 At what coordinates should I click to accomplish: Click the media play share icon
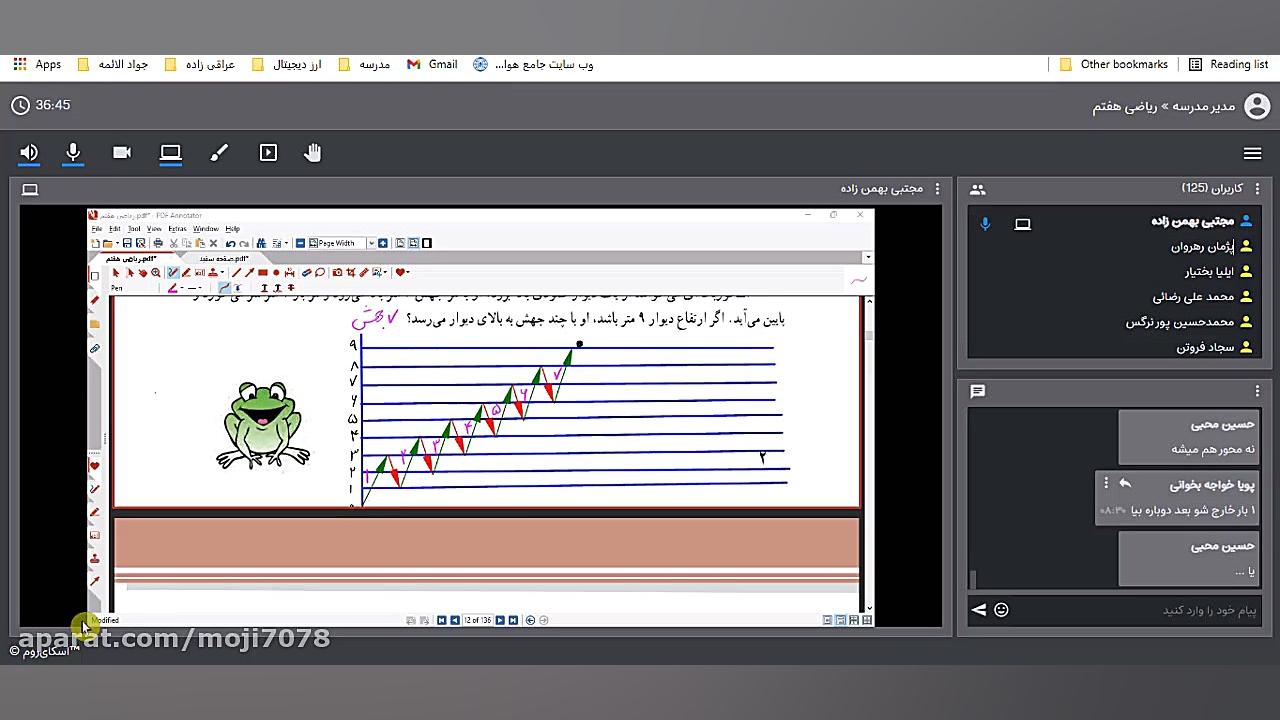(x=268, y=153)
